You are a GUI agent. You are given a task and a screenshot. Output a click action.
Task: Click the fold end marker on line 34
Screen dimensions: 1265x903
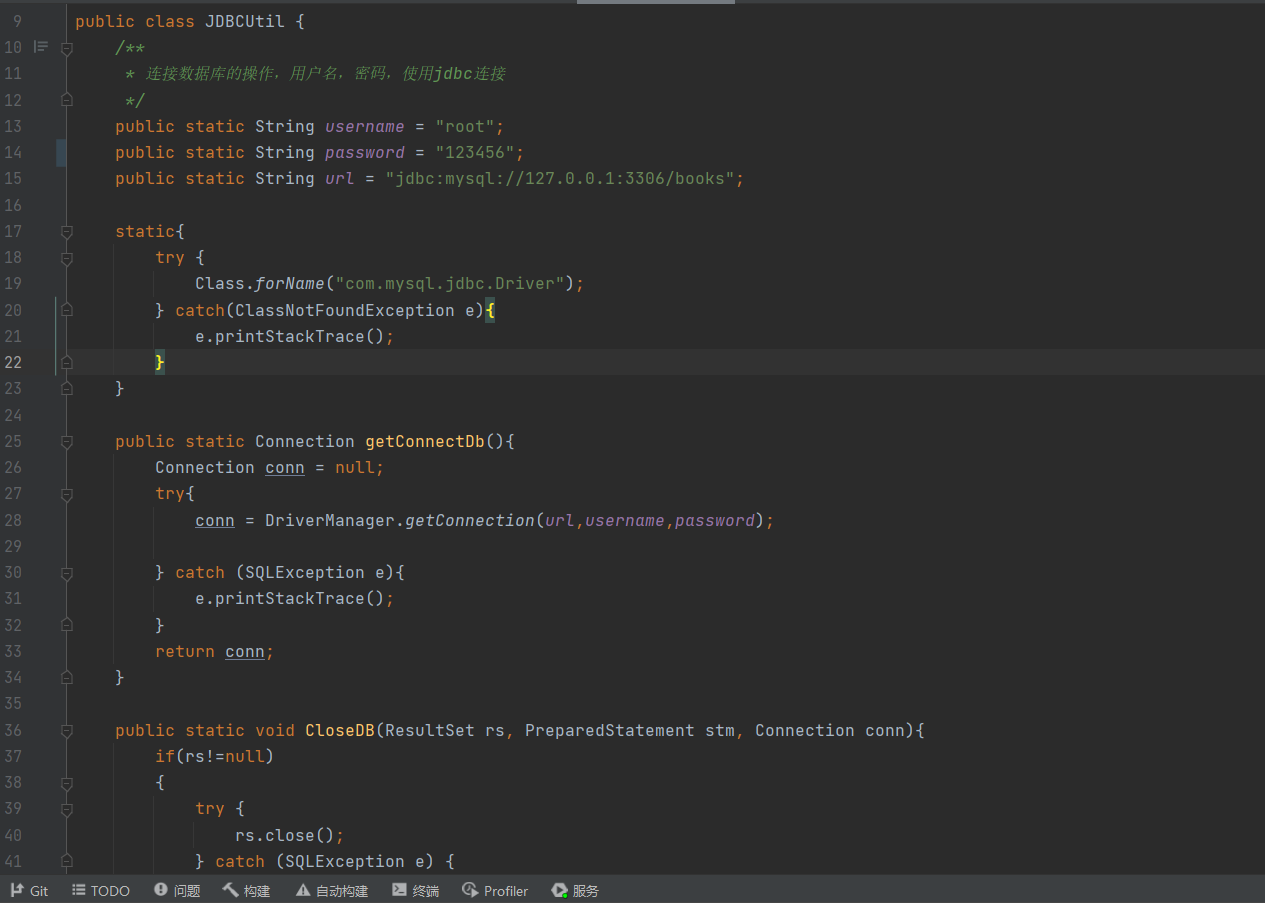click(67, 678)
